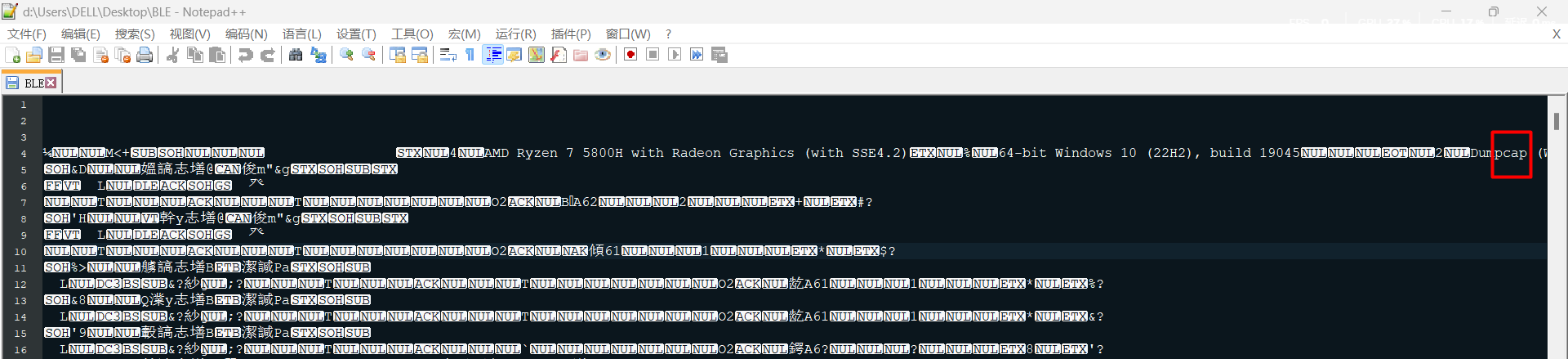Click the Play macro icon

(x=675, y=55)
